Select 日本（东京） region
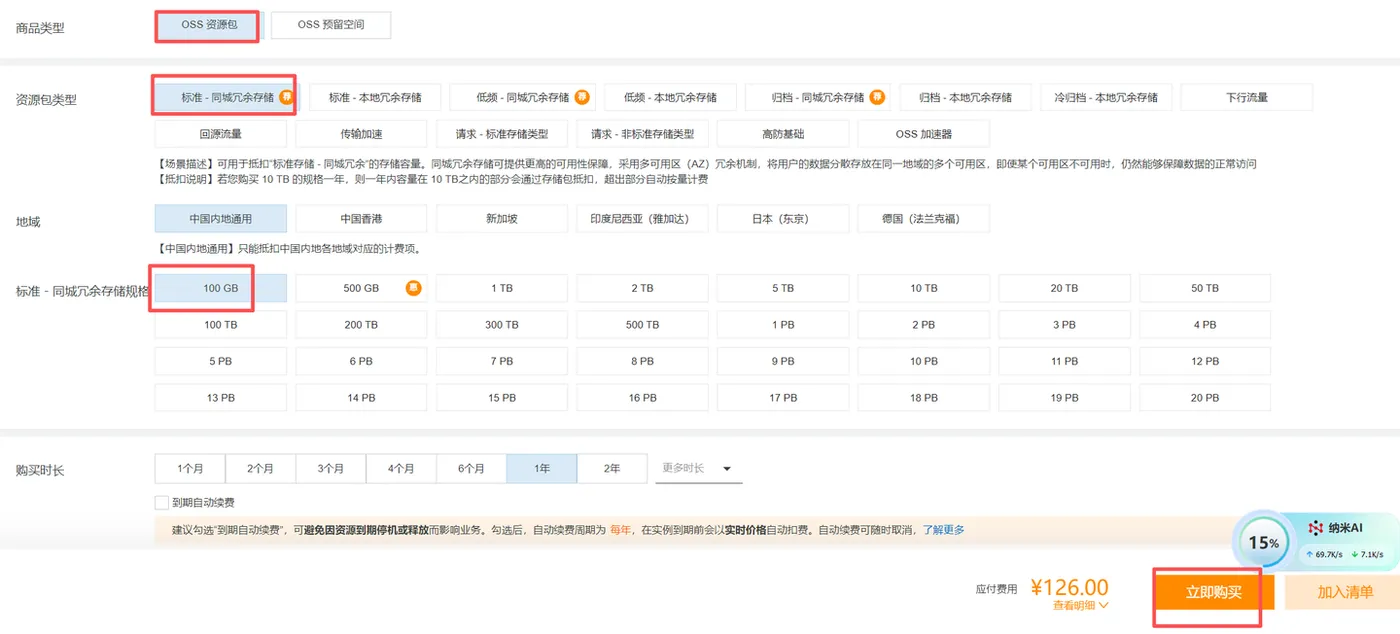 (782, 218)
